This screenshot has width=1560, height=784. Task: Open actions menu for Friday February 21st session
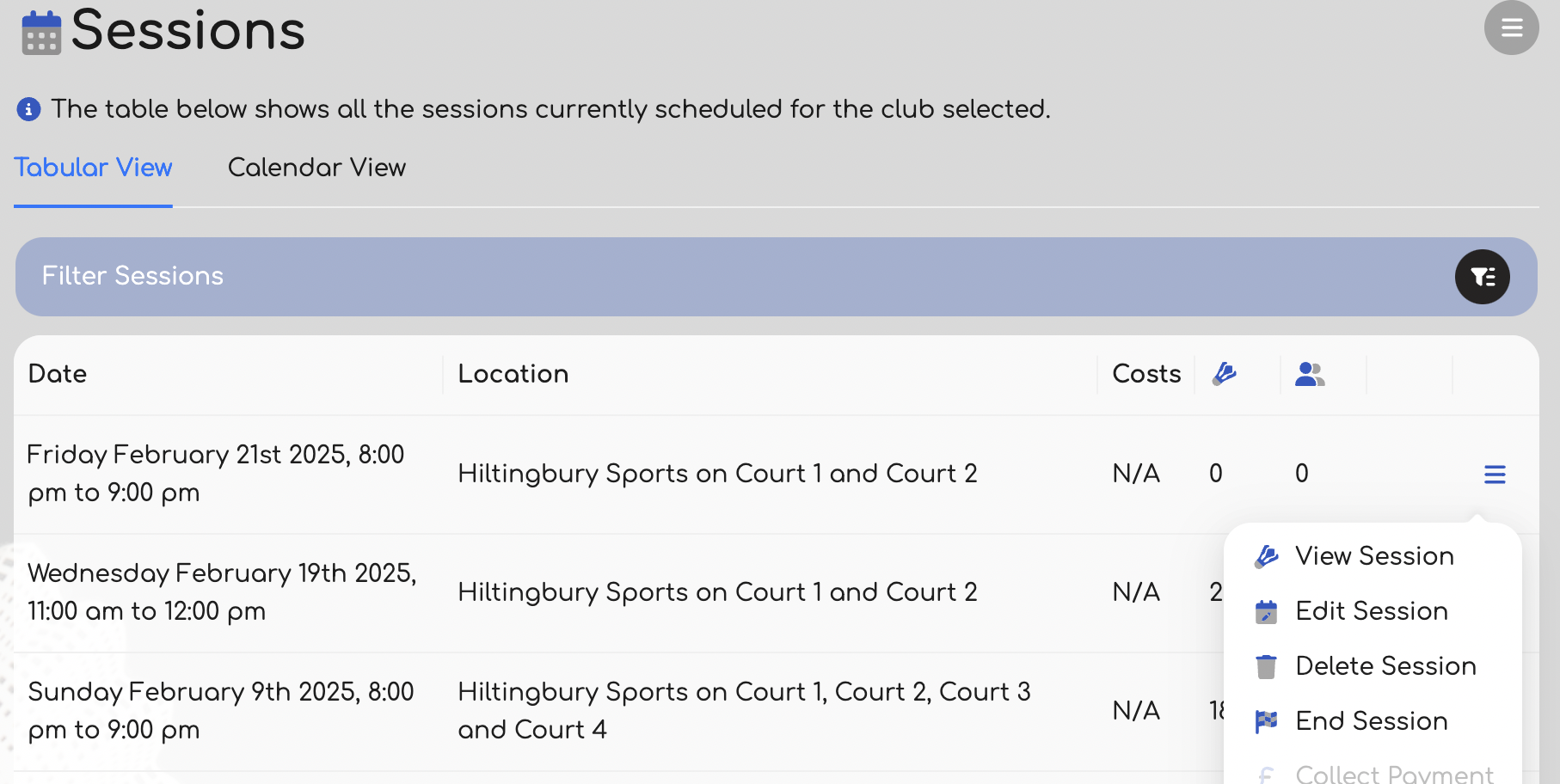point(1495,475)
